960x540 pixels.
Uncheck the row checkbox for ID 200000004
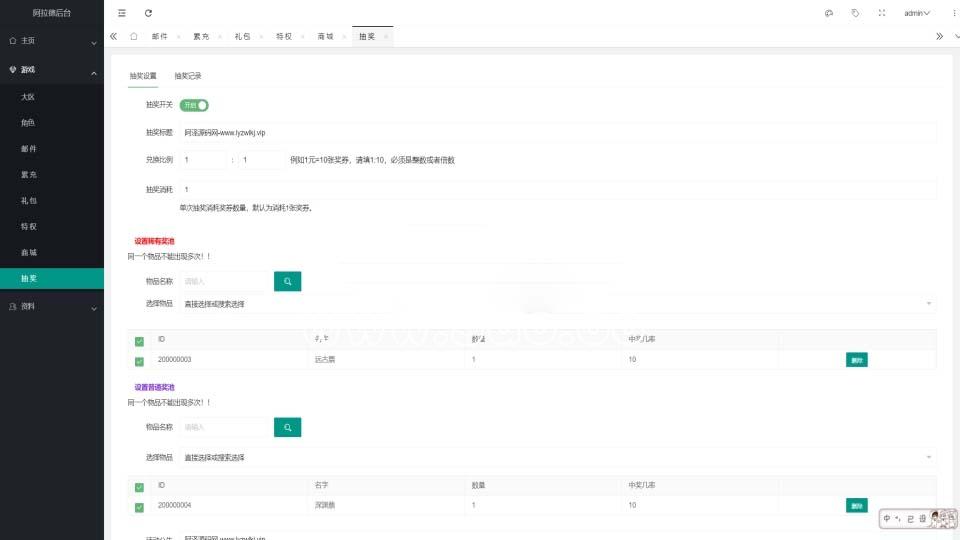[x=139, y=506]
